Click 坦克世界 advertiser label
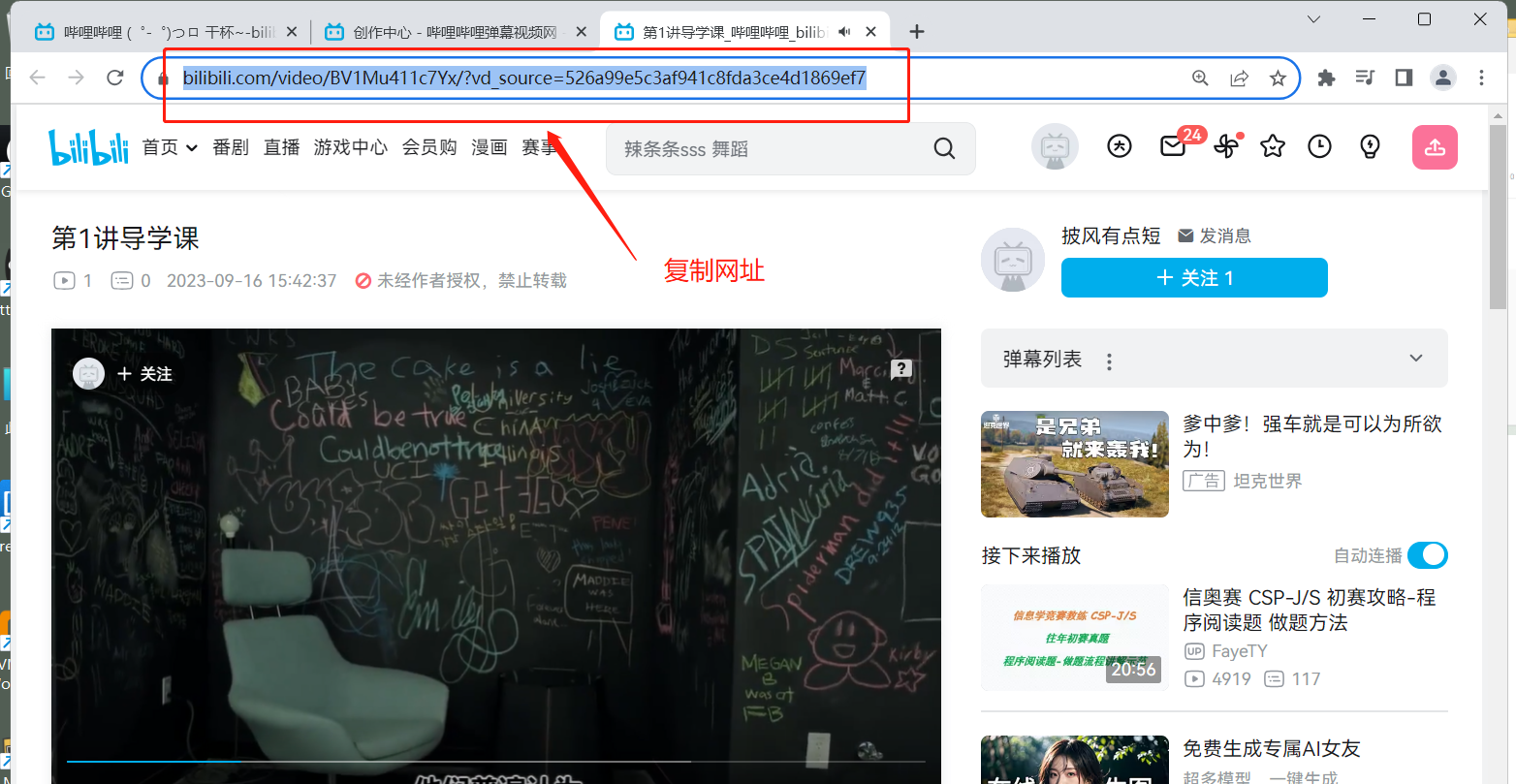The height and width of the screenshot is (784, 1516). pyautogui.click(x=1267, y=481)
